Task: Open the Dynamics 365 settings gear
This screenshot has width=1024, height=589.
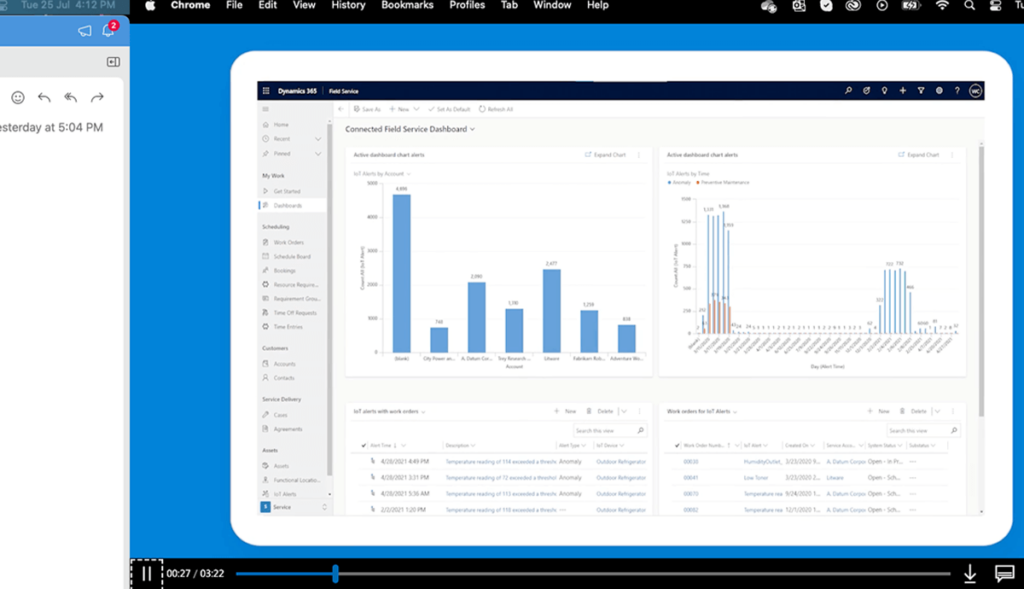Action: click(939, 91)
